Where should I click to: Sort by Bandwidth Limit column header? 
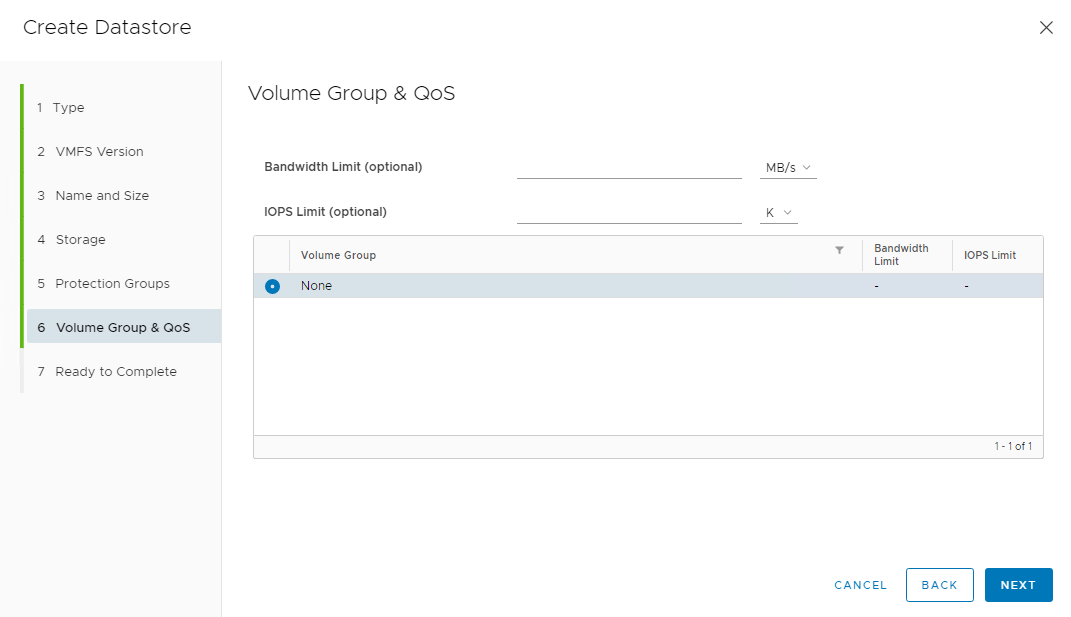[901, 255]
